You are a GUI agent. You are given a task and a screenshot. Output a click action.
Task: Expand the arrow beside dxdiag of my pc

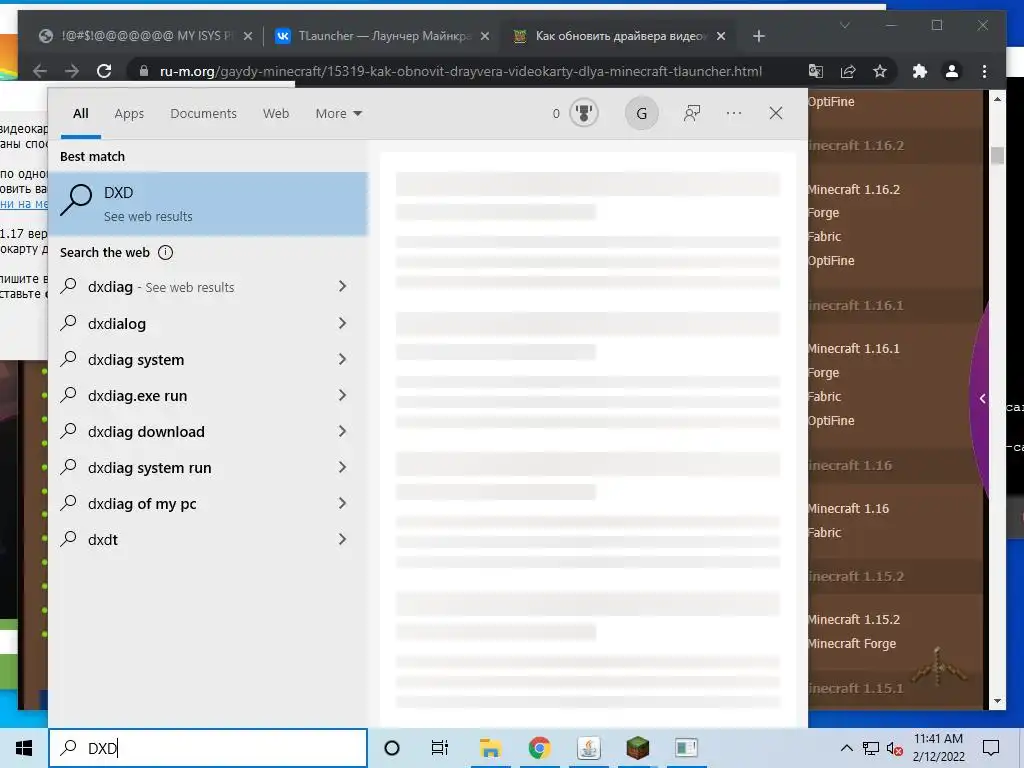tap(342, 502)
